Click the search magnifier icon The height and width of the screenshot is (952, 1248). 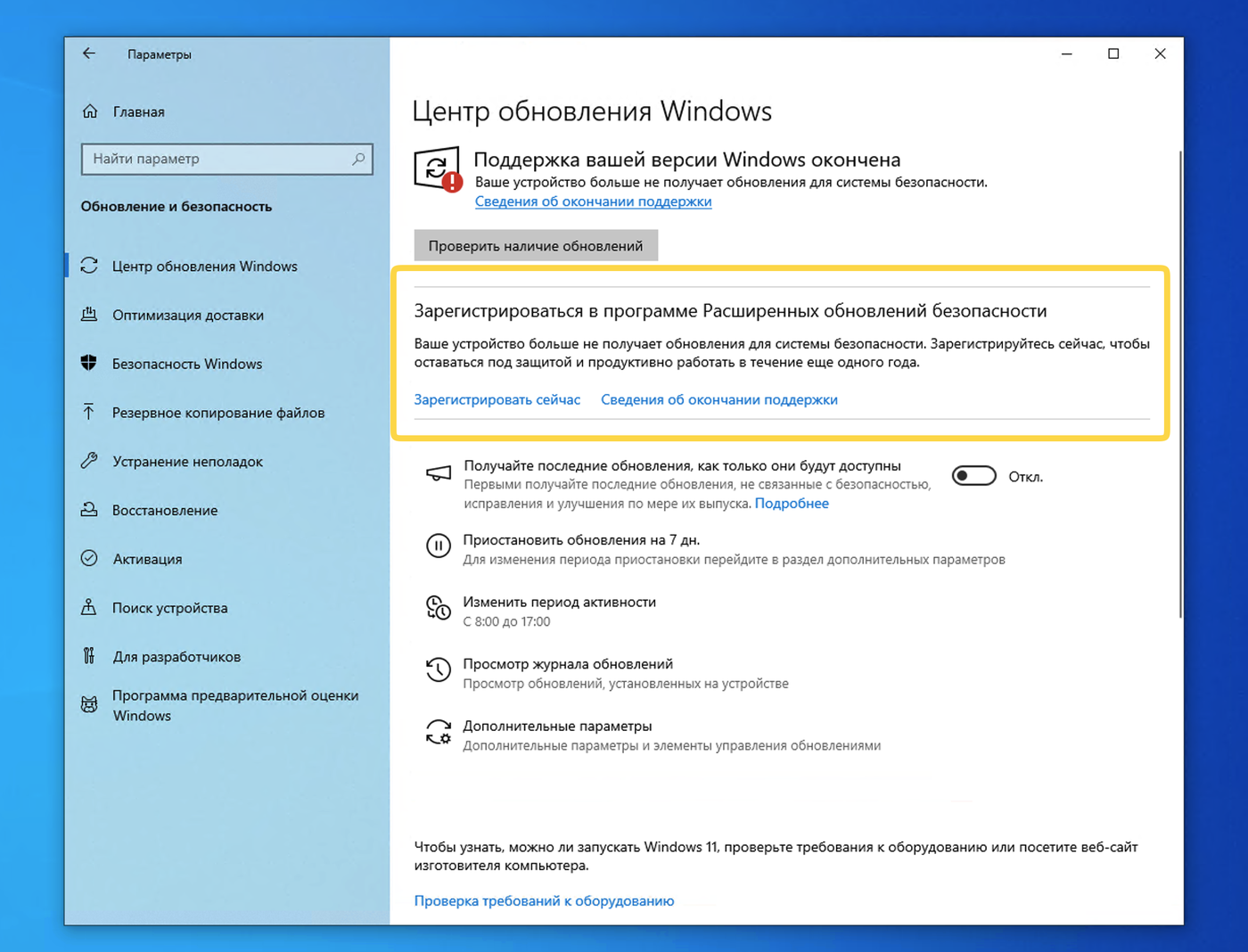click(358, 159)
